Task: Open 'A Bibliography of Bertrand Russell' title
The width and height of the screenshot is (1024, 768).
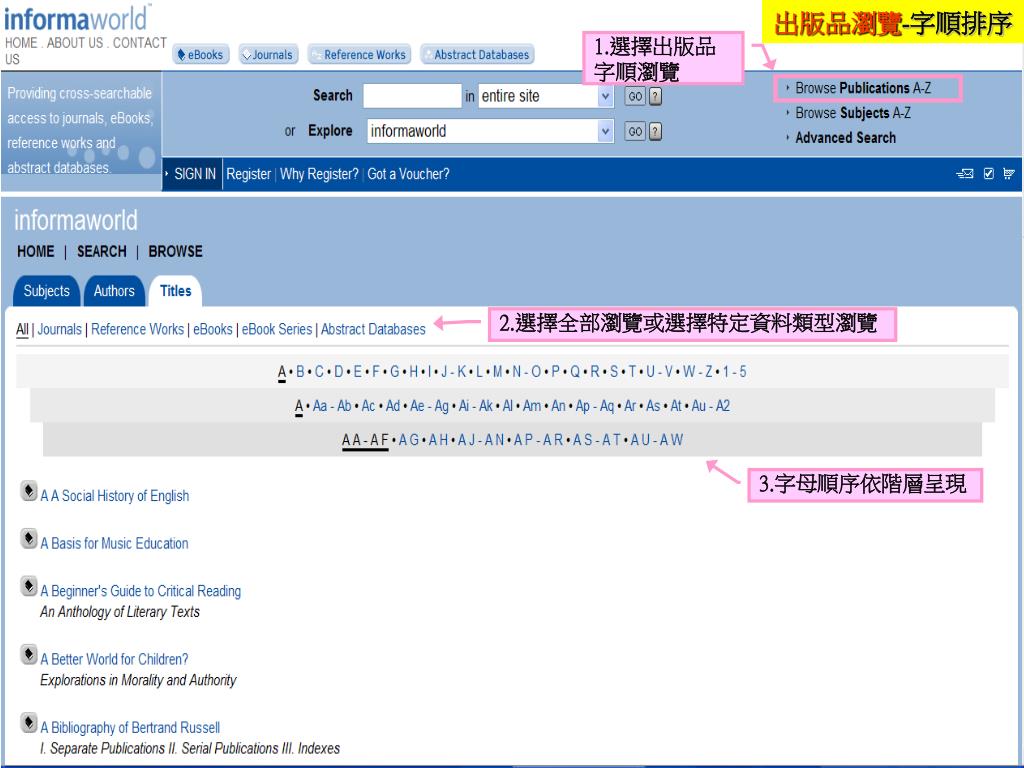Action: tap(130, 728)
